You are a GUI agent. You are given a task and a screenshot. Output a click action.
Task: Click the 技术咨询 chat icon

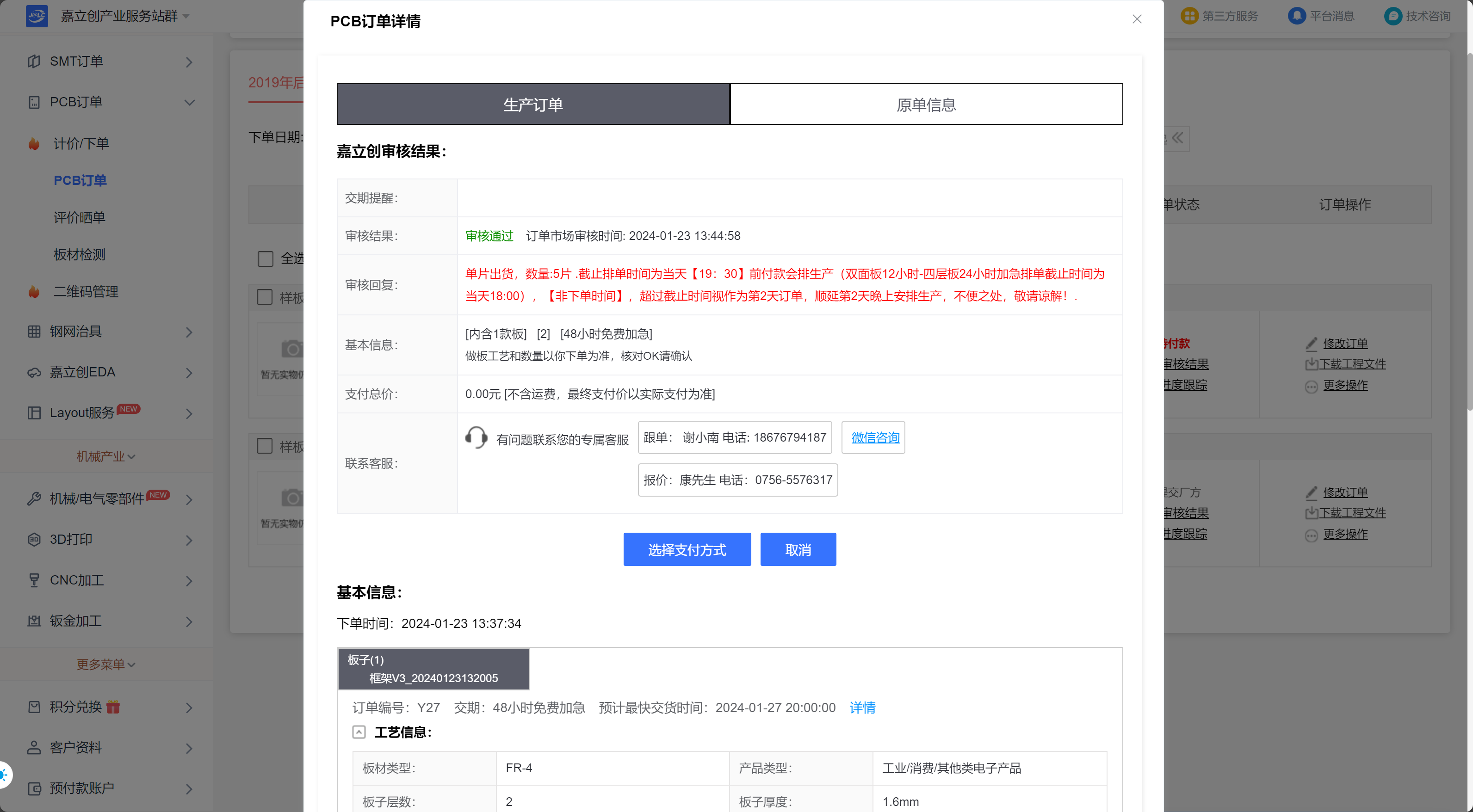[x=1393, y=15]
